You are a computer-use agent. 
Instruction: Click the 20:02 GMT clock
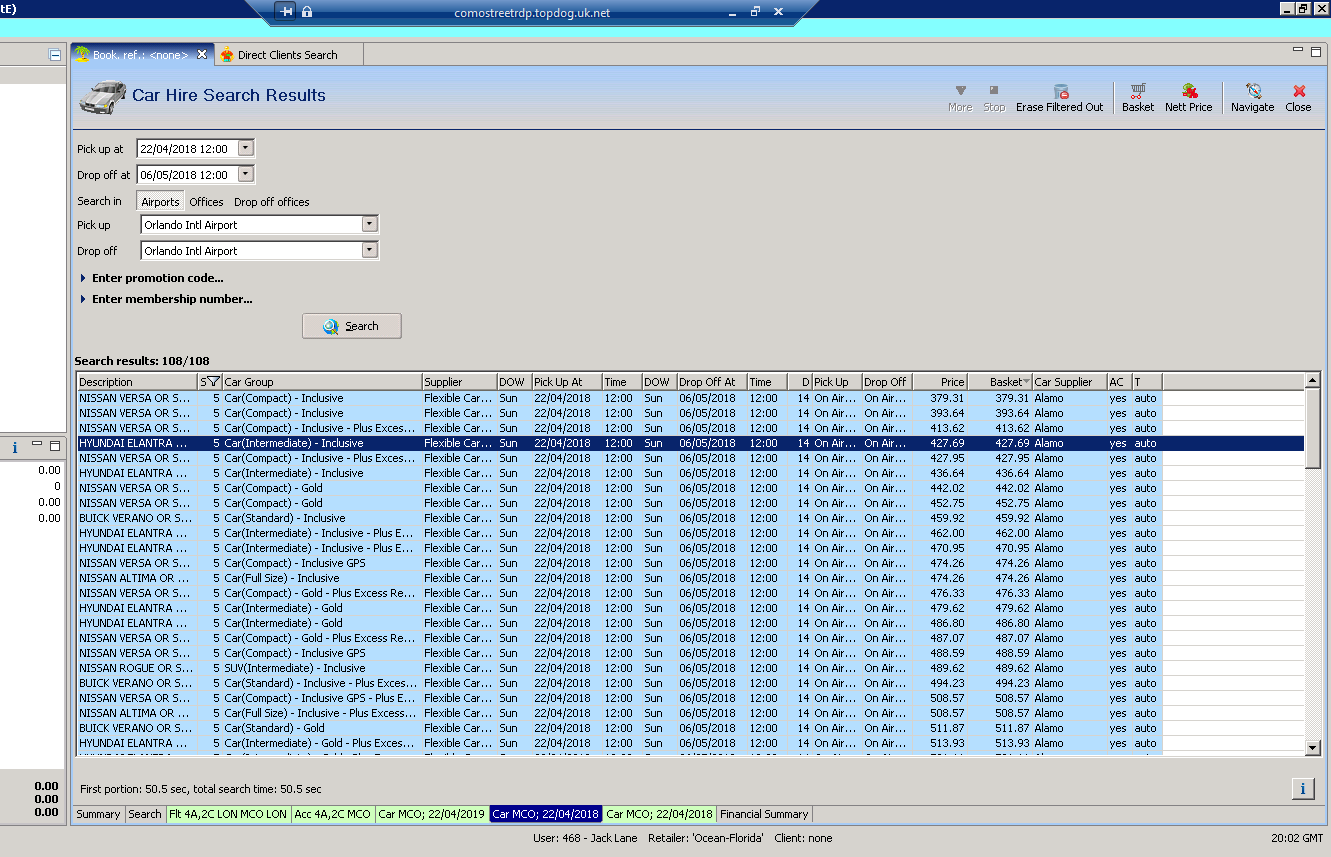coord(1295,838)
